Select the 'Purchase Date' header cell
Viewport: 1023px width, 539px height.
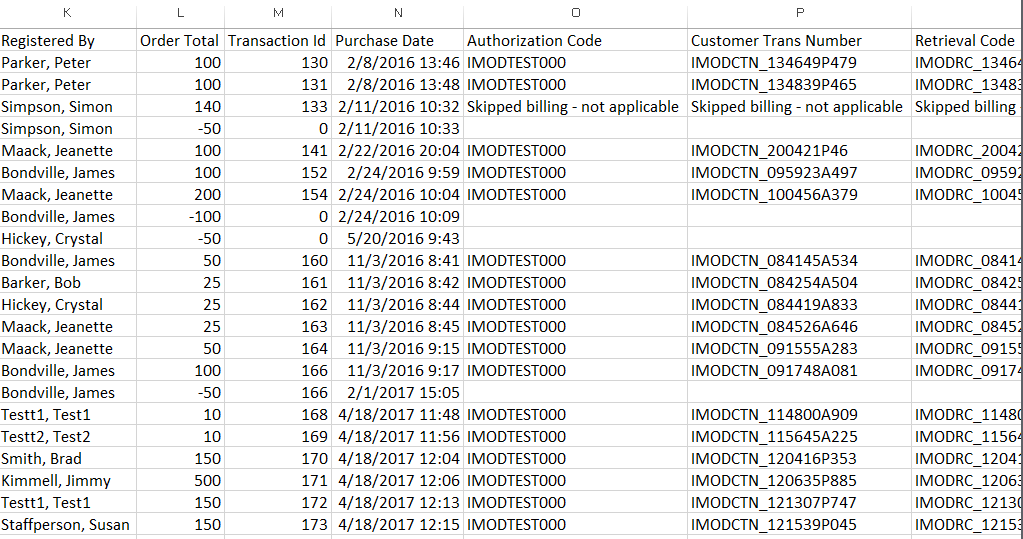385,41
